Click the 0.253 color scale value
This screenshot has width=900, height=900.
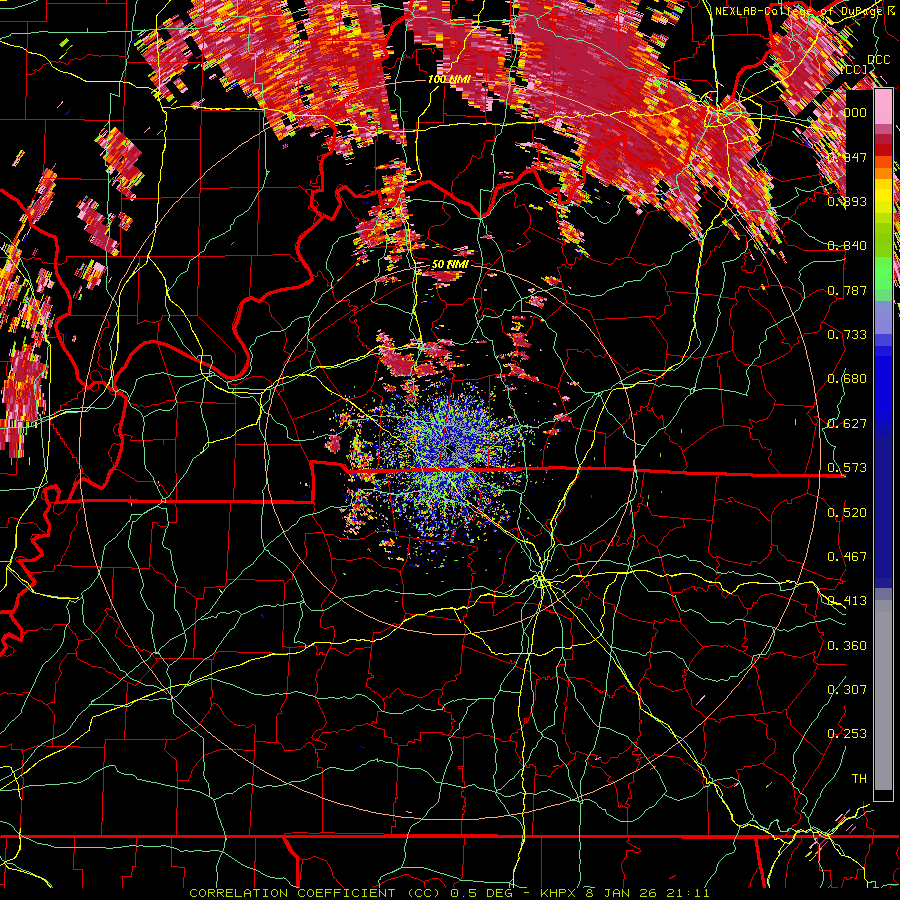(x=847, y=733)
